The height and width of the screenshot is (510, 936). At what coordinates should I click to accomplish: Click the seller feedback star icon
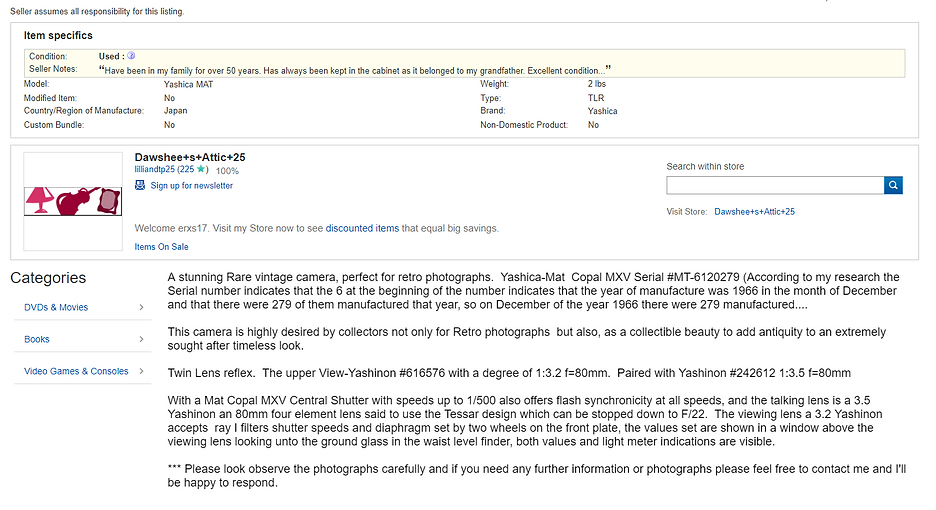[x=201, y=169]
